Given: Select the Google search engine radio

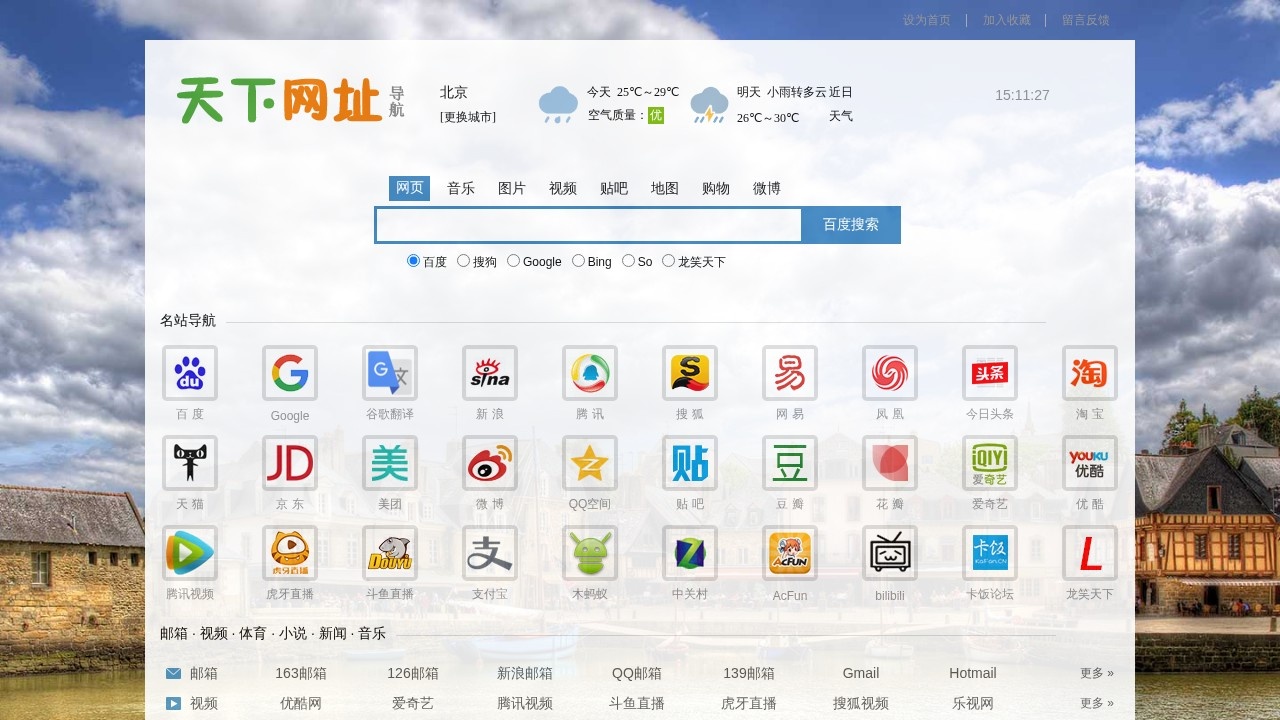Looking at the screenshot, I should point(513,261).
